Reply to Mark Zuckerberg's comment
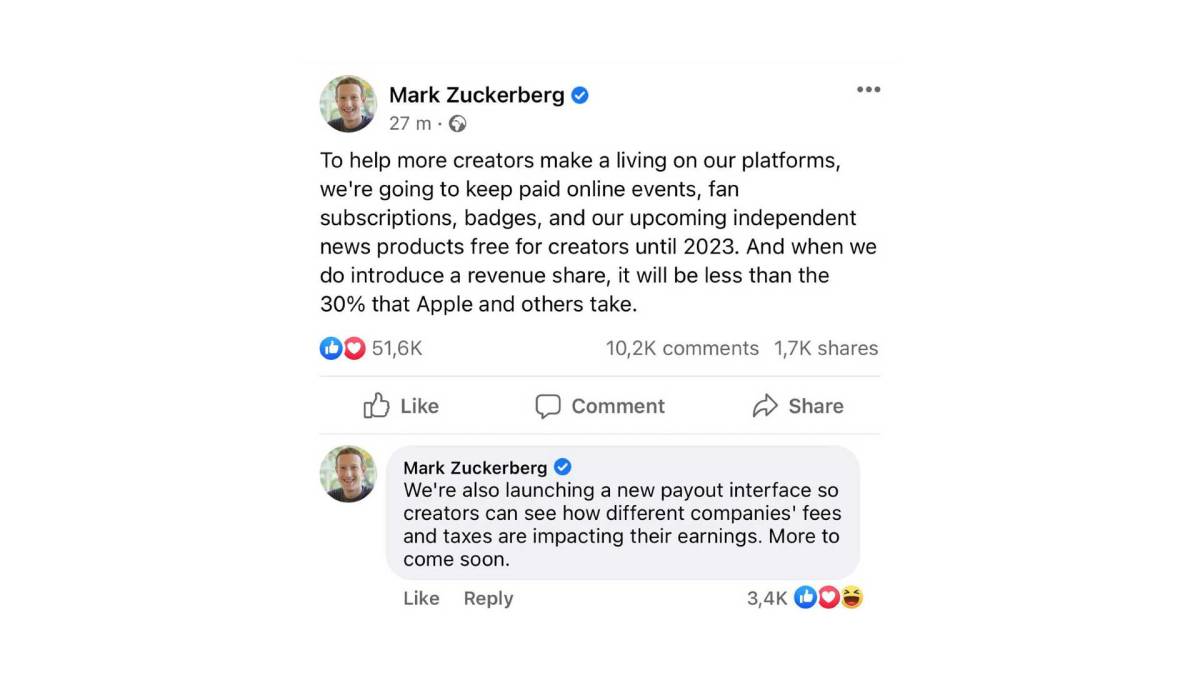Image resolution: width=1200 pixels, height=675 pixels. pyautogui.click(x=488, y=598)
